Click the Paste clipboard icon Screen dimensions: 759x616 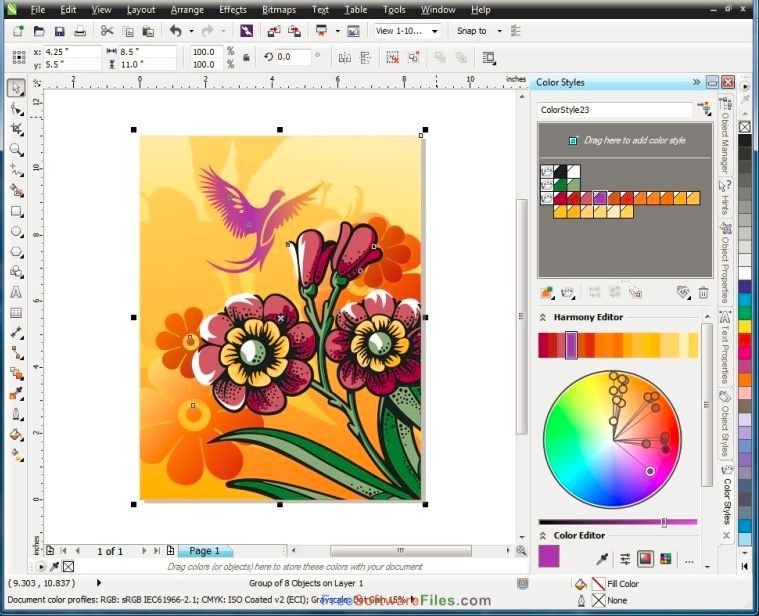pyautogui.click(x=148, y=31)
